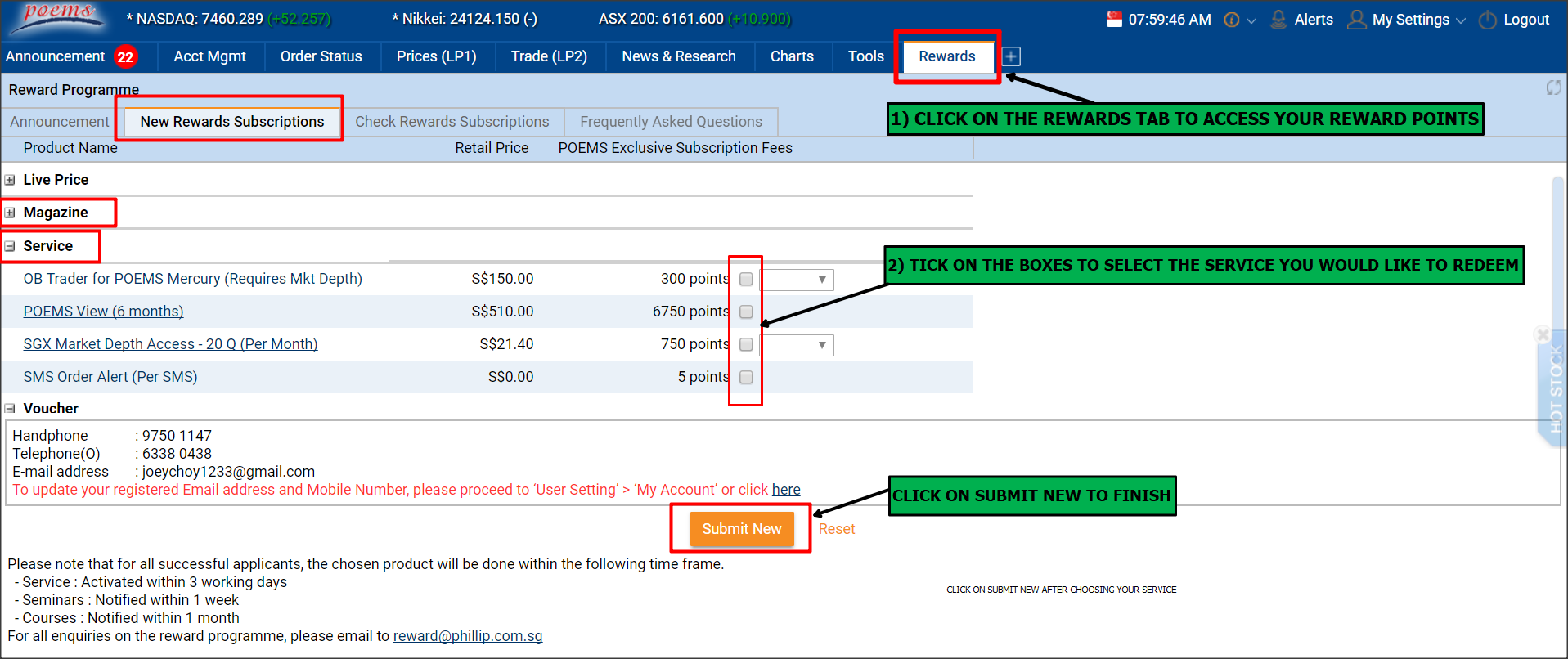Switch to Check Rewards Subscriptions sub-tab

(x=452, y=122)
